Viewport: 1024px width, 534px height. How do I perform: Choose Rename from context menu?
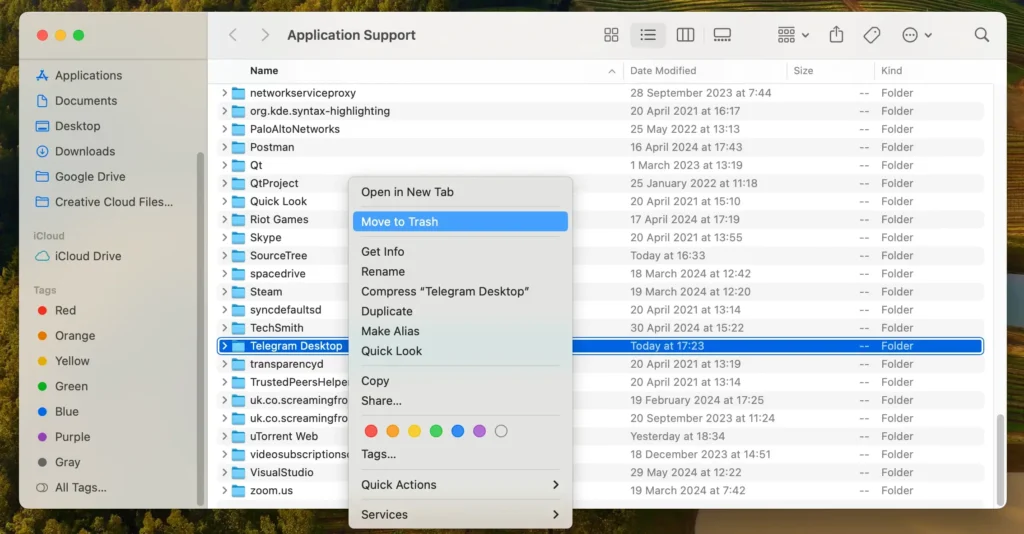pyautogui.click(x=460, y=272)
